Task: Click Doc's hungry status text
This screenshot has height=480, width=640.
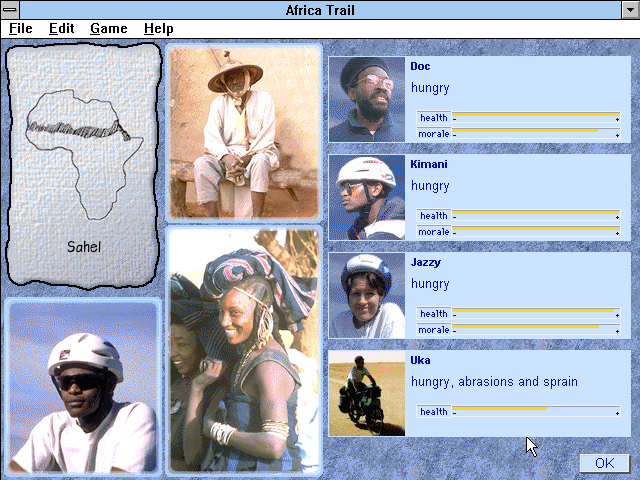Action: (x=430, y=88)
